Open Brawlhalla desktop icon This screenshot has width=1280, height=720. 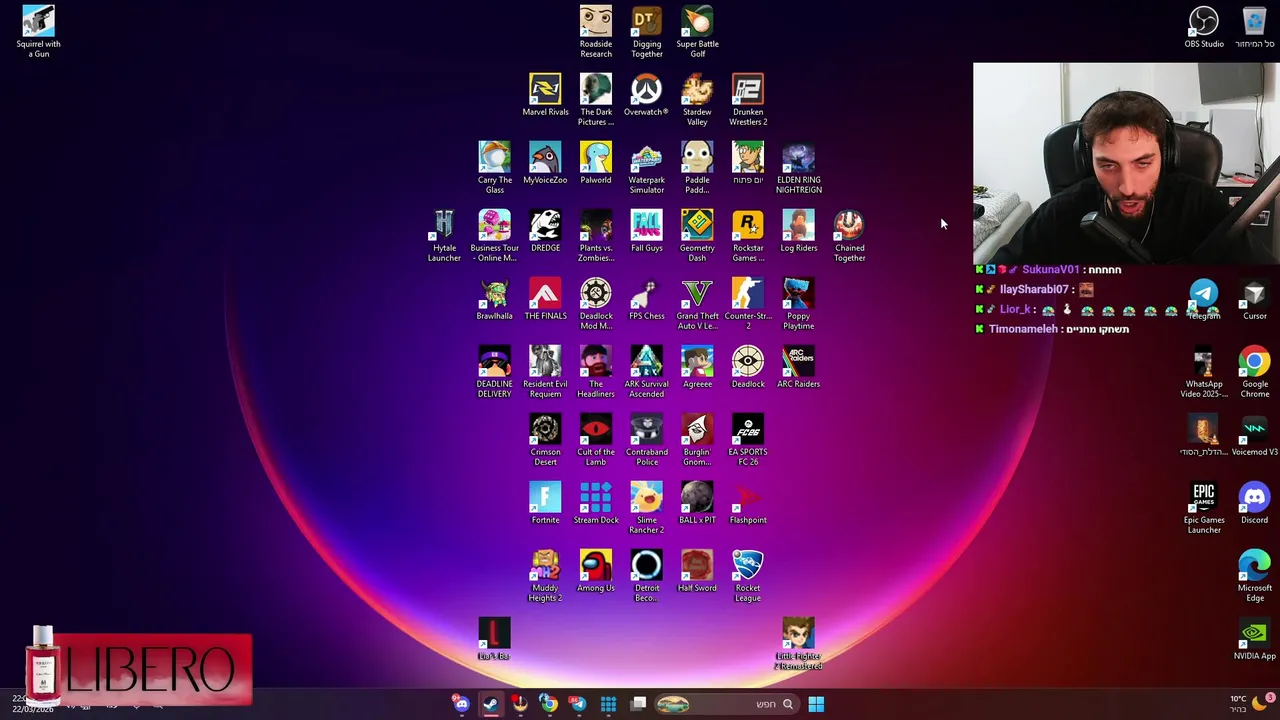[494, 299]
